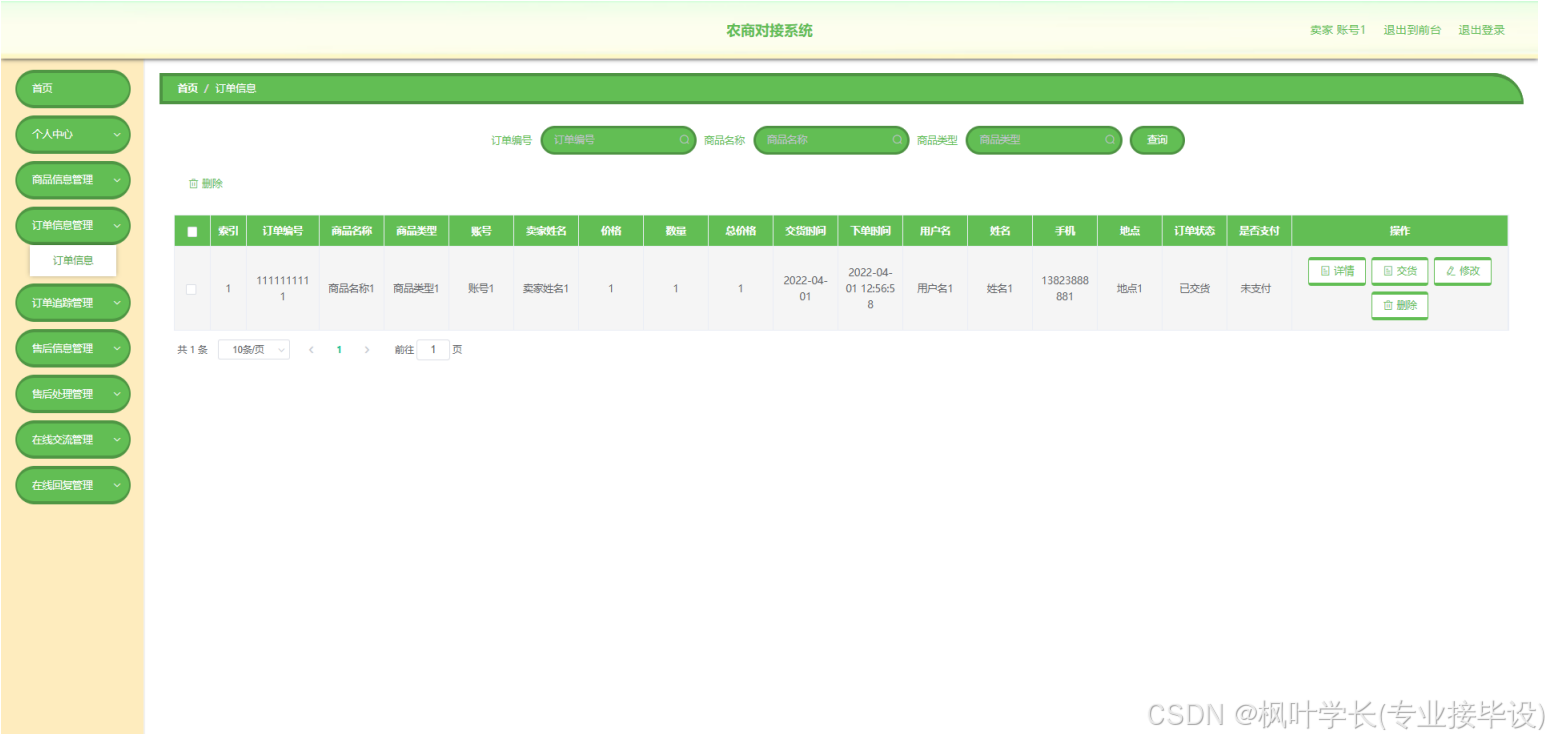Image resolution: width=1549 pixels, height=741 pixels.
Task: Click the 农商对接系统 title
Action: click(769, 31)
